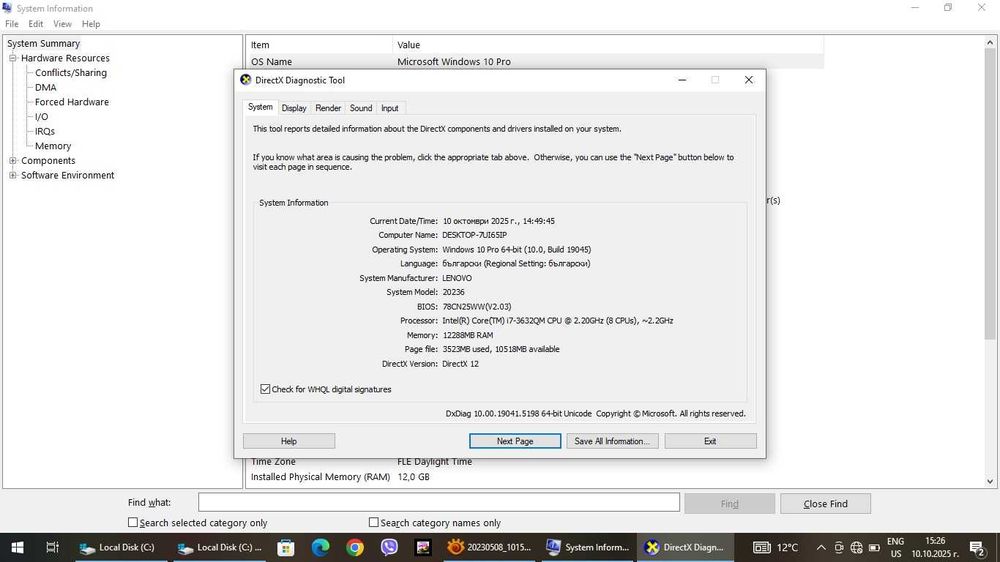The width and height of the screenshot is (1000, 562).
Task: Change ENG US input language
Action: [x=895, y=547]
